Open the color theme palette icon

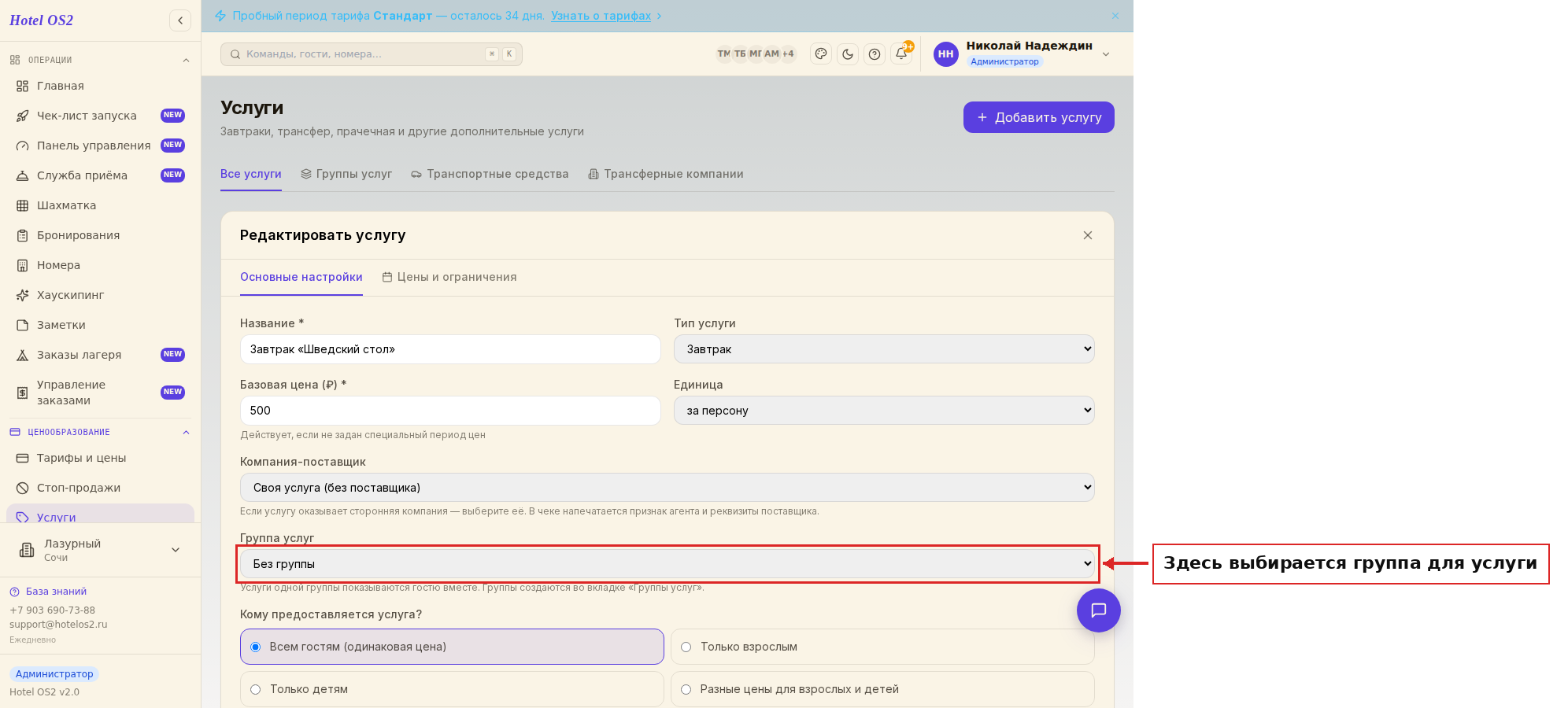click(x=821, y=54)
